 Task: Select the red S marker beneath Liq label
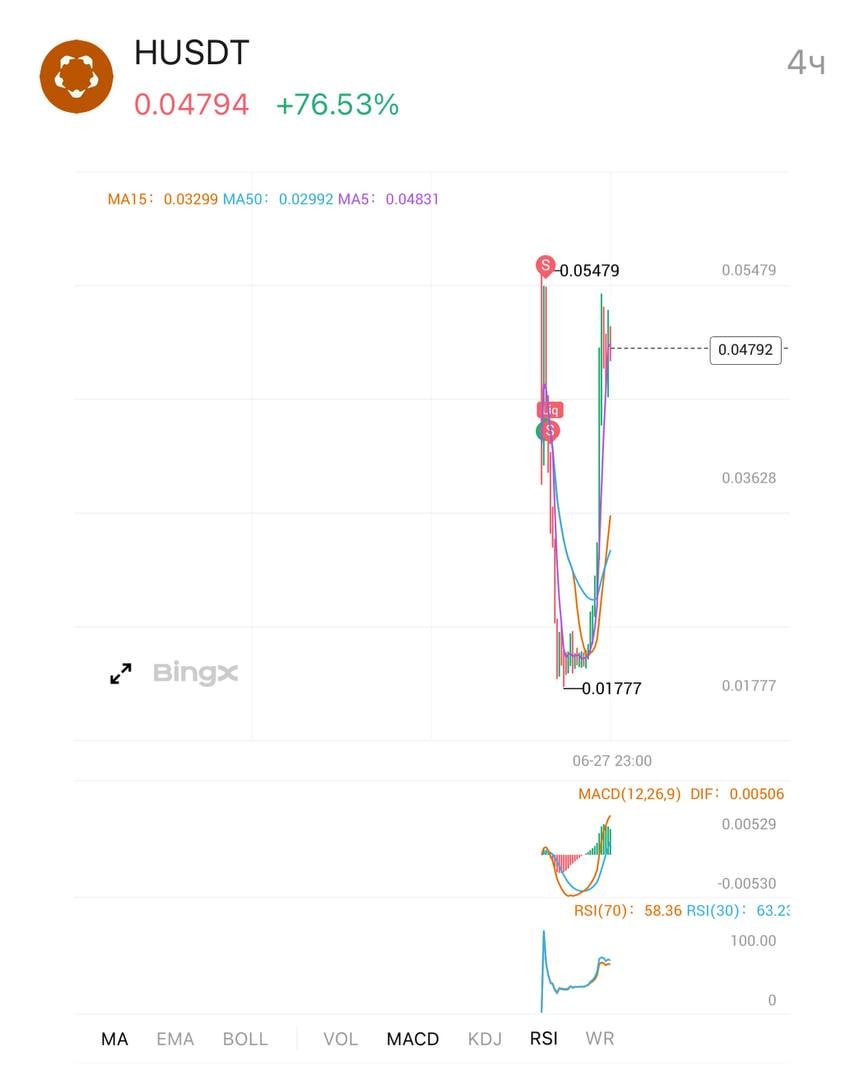click(550, 430)
